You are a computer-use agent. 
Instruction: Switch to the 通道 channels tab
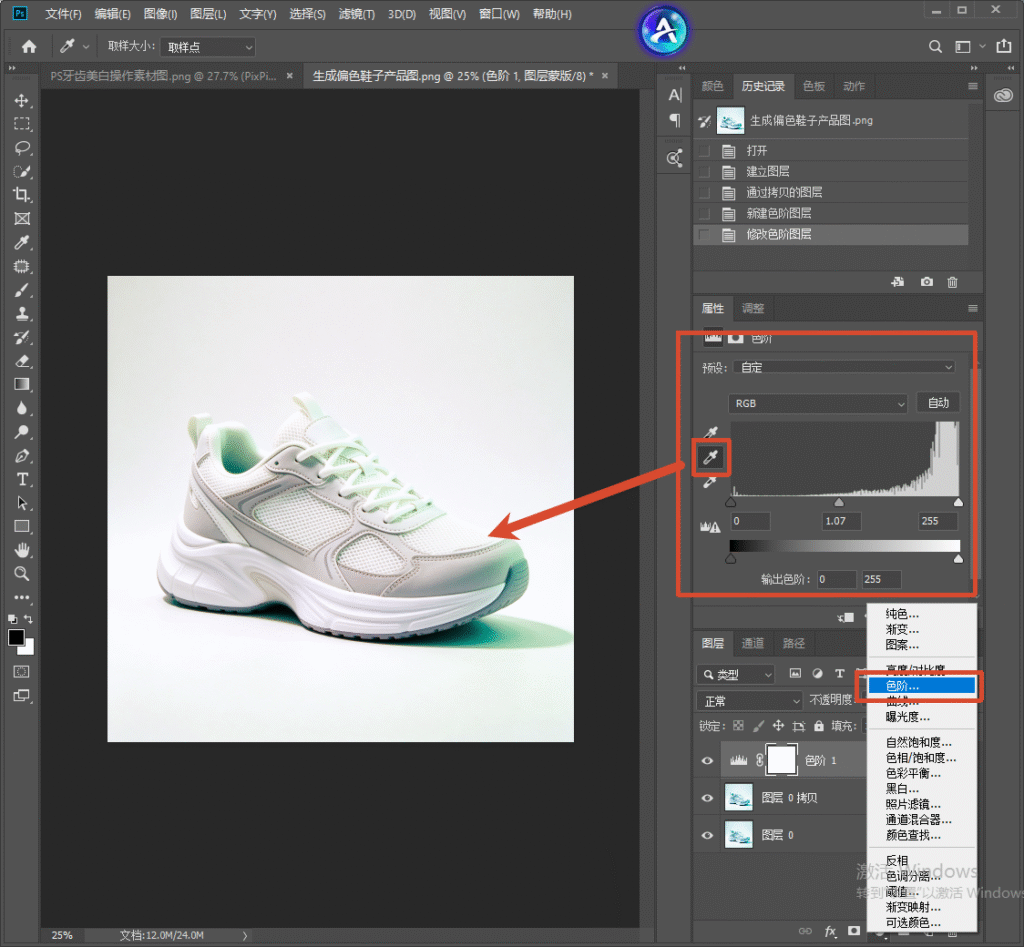752,643
